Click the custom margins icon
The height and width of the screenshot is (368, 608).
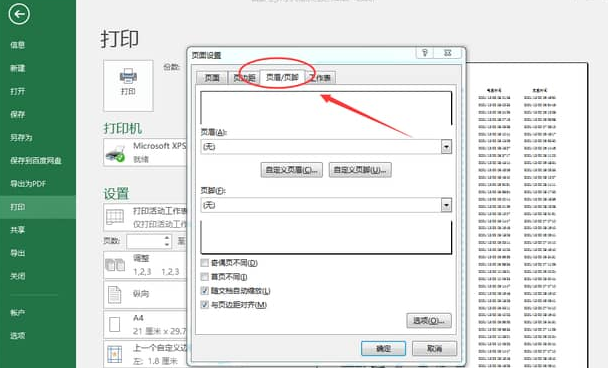point(114,354)
